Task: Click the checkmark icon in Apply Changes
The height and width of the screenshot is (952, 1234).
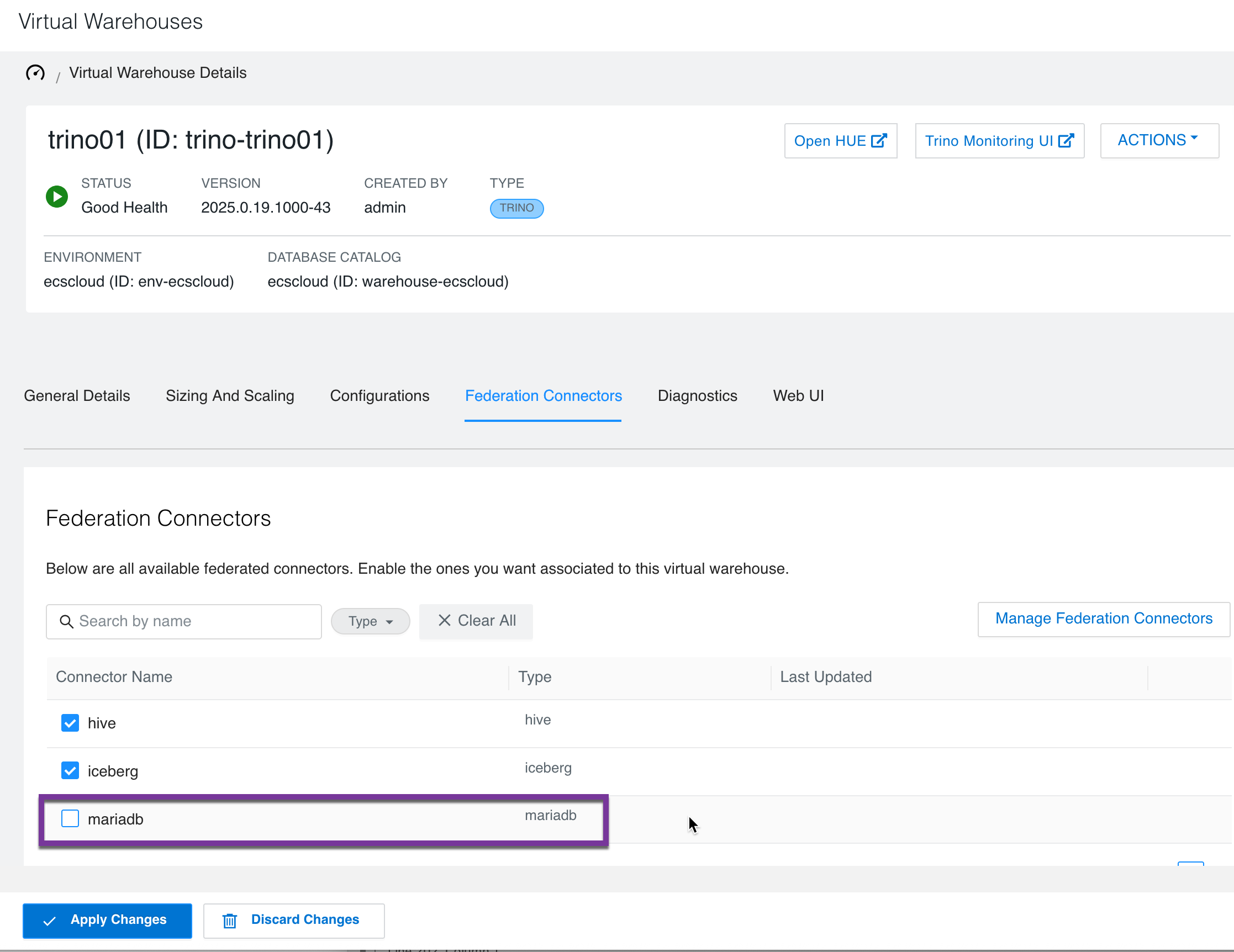Action: tap(50, 921)
